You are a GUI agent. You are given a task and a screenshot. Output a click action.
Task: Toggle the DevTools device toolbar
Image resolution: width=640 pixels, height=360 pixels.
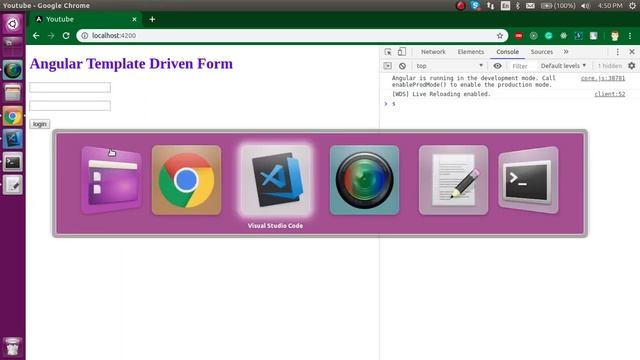402,52
